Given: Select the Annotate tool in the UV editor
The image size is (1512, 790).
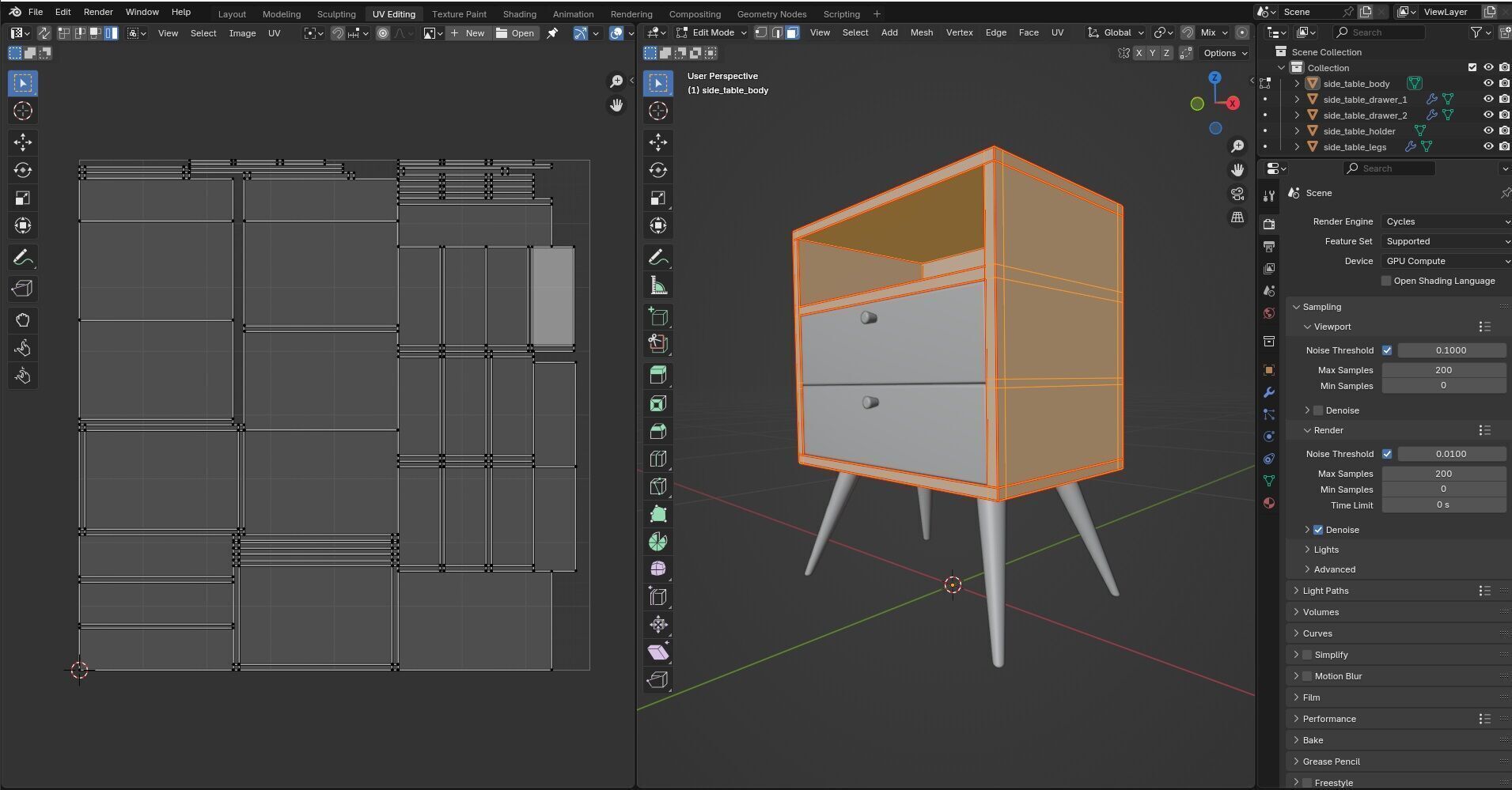Looking at the screenshot, I should coord(23,258).
